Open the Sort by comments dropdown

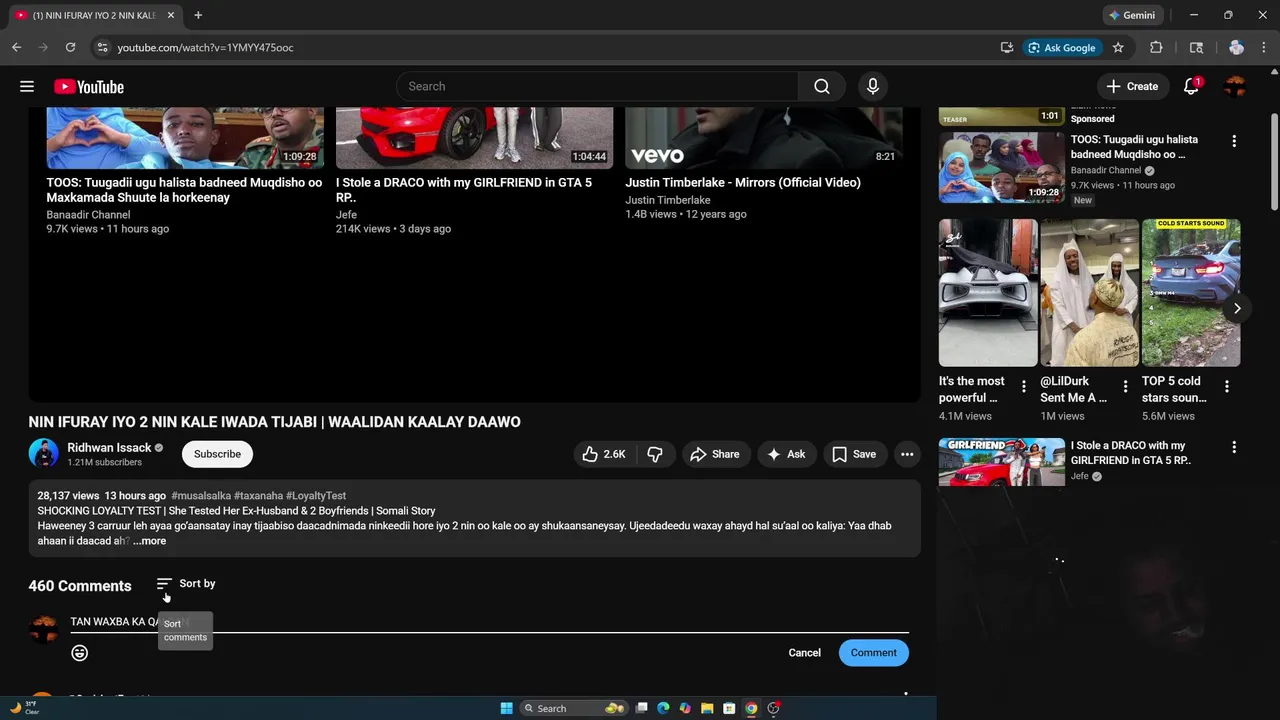click(186, 584)
